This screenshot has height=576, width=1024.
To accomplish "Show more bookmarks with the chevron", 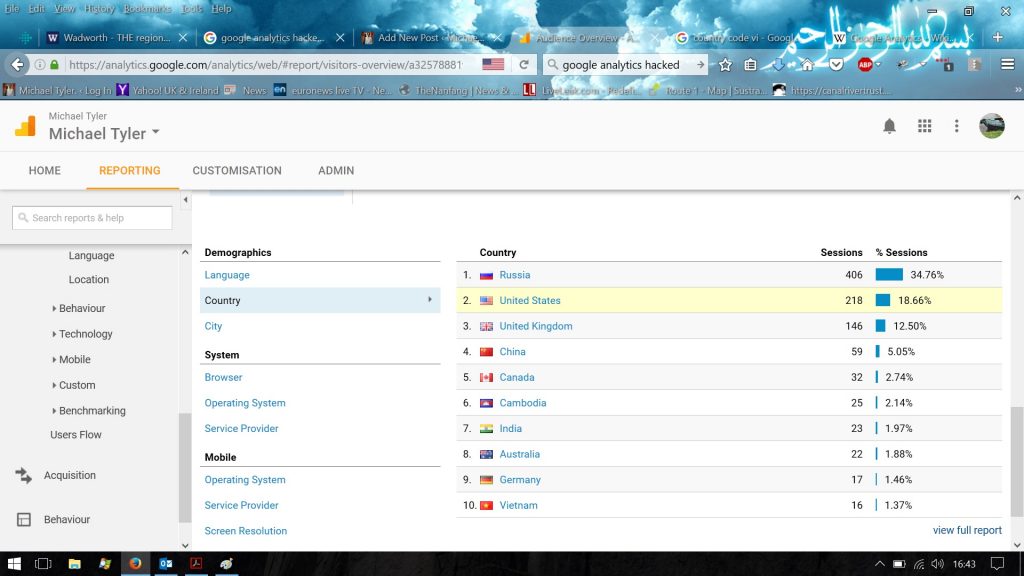I will coord(1017,89).
